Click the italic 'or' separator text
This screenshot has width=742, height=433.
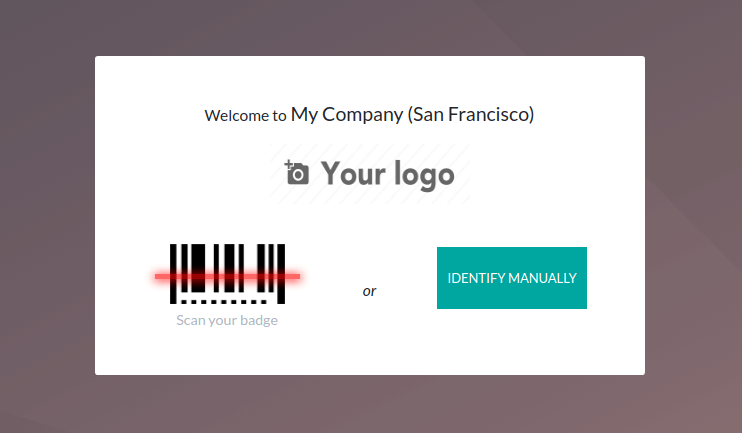[x=369, y=291]
